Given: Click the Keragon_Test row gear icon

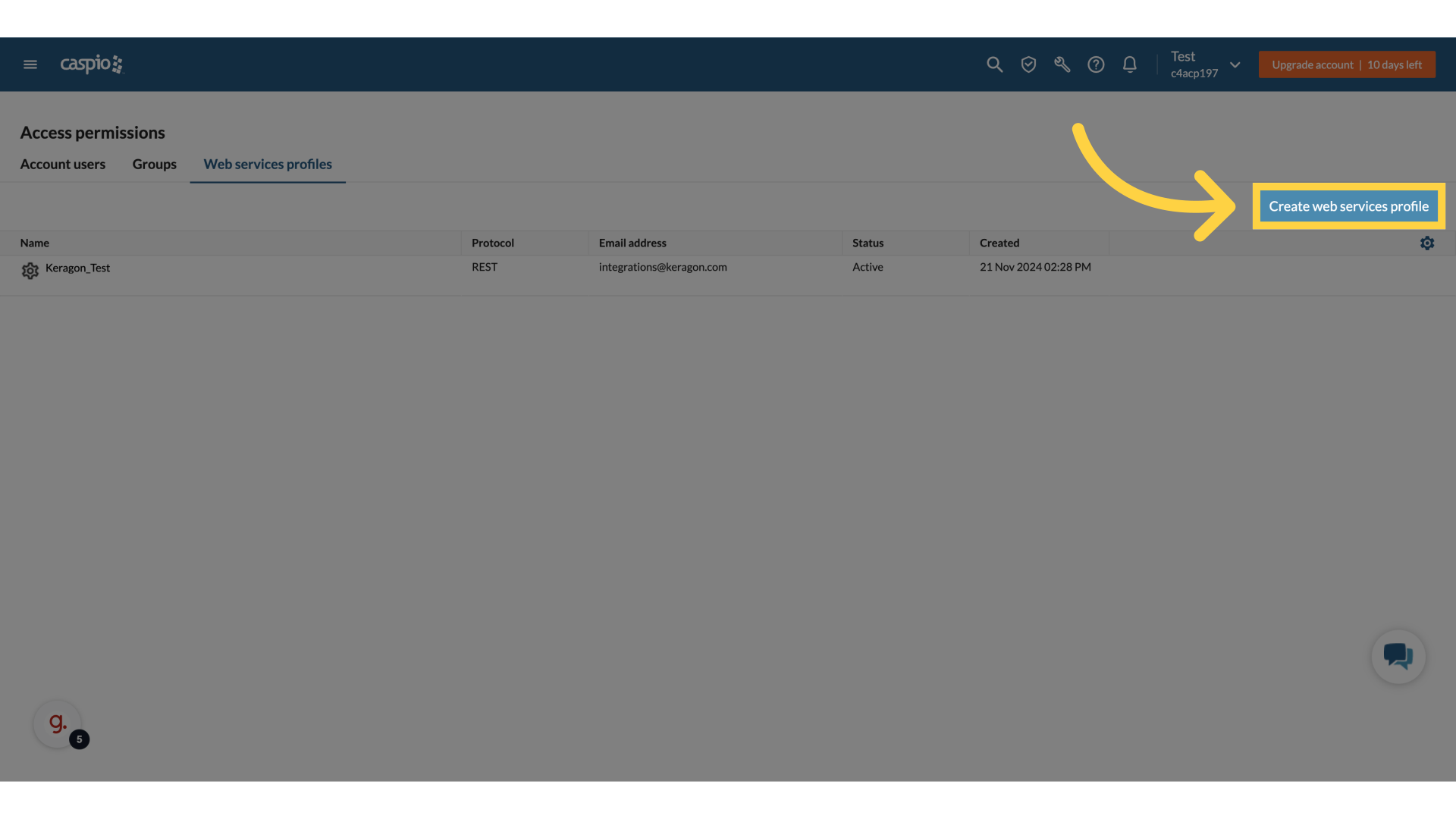Looking at the screenshot, I should click(30, 271).
